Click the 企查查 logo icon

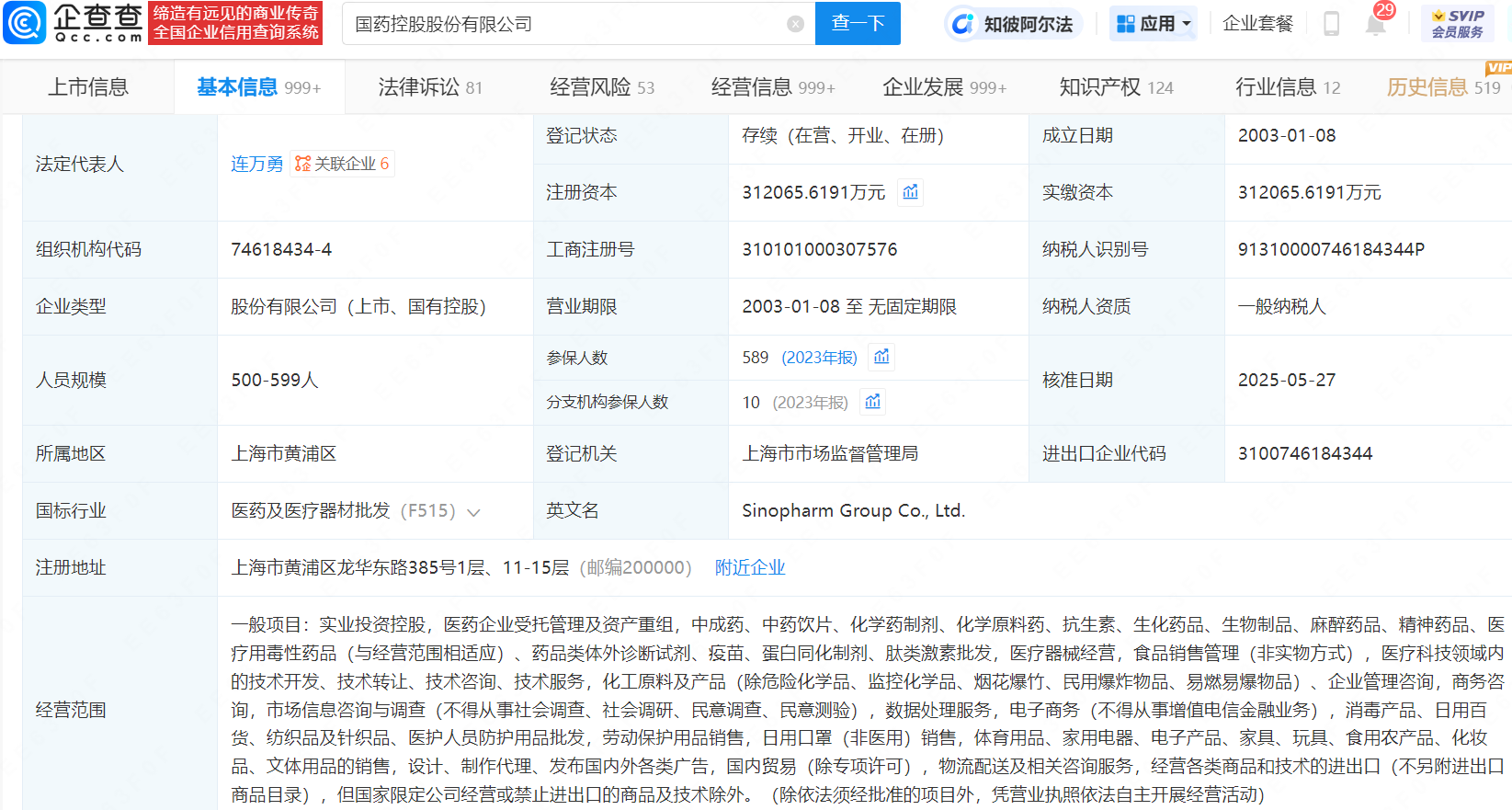(x=24, y=23)
